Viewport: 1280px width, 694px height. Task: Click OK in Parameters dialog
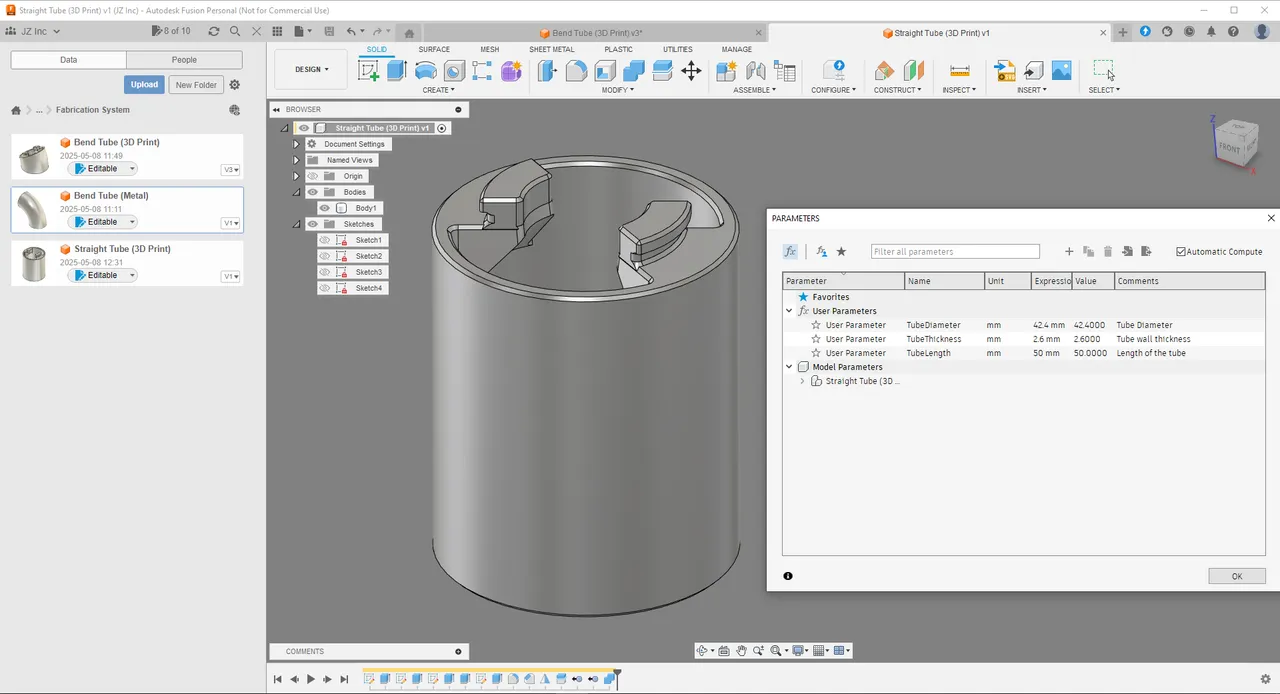[1237, 576]
